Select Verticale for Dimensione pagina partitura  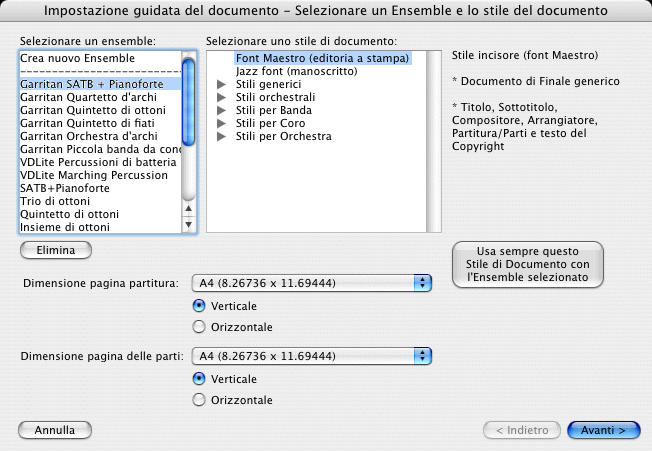(x=200, y=305)
